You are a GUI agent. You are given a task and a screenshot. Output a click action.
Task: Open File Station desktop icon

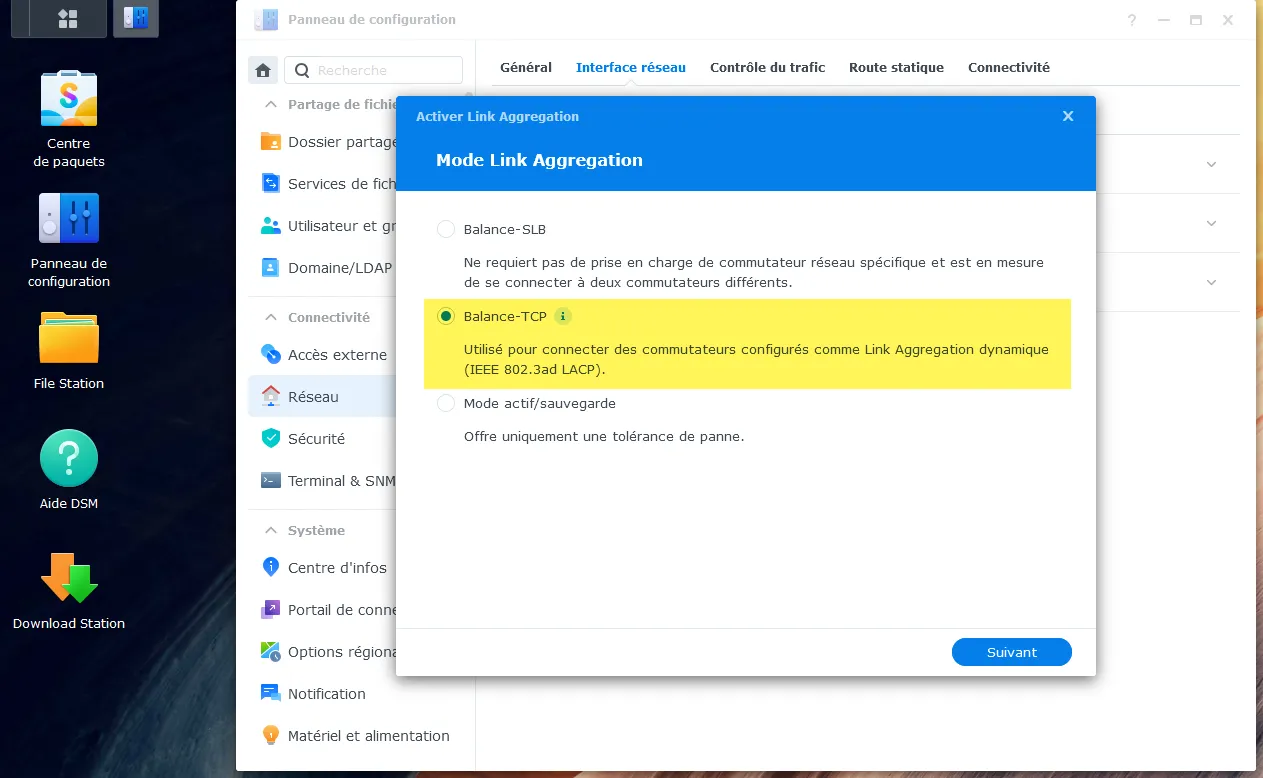pos(68,342)
